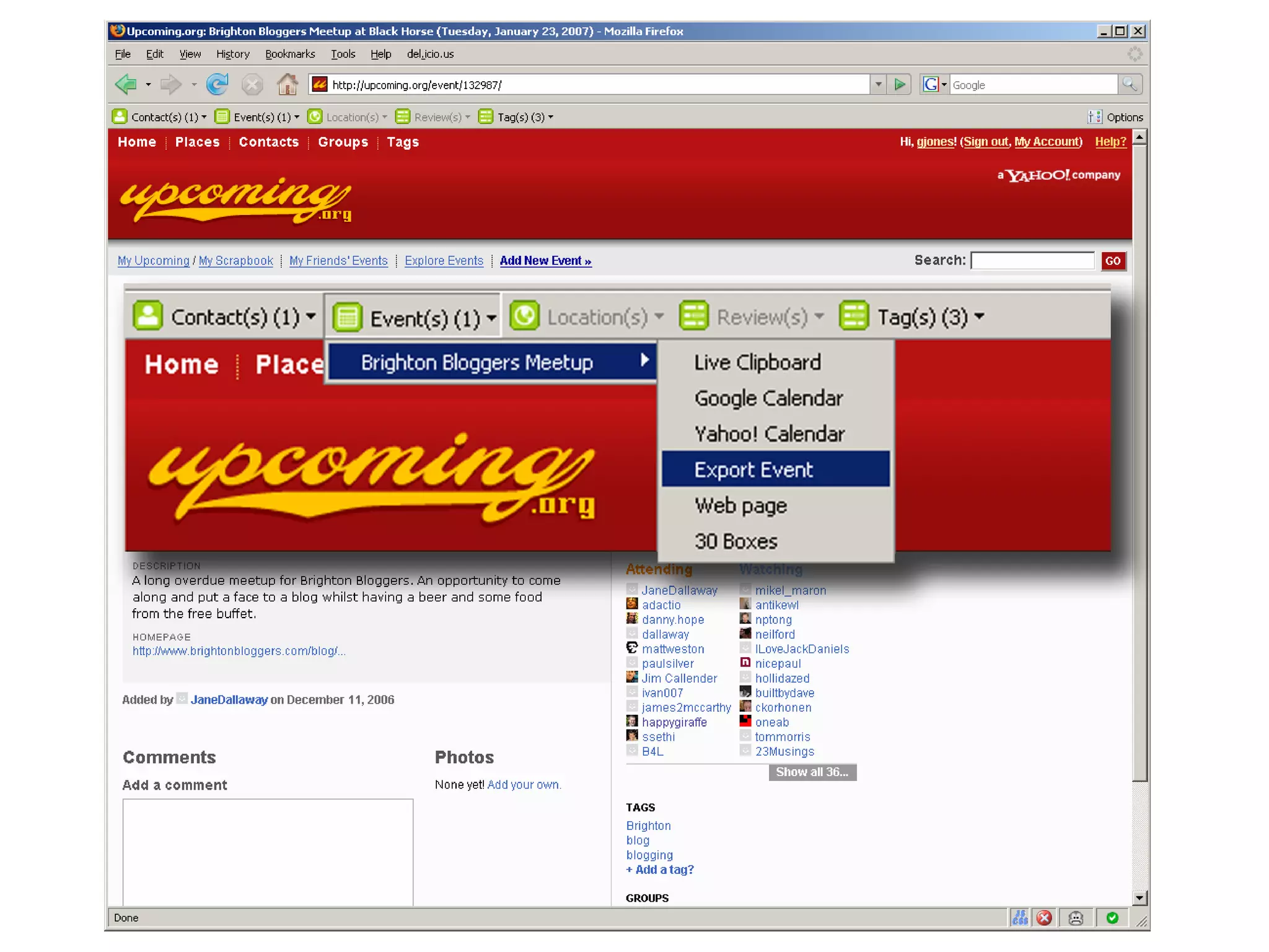The width and height of the screenshot is (1269, 952).
Task: Click the enlarged Tag(s) icon
Action: 854,316
